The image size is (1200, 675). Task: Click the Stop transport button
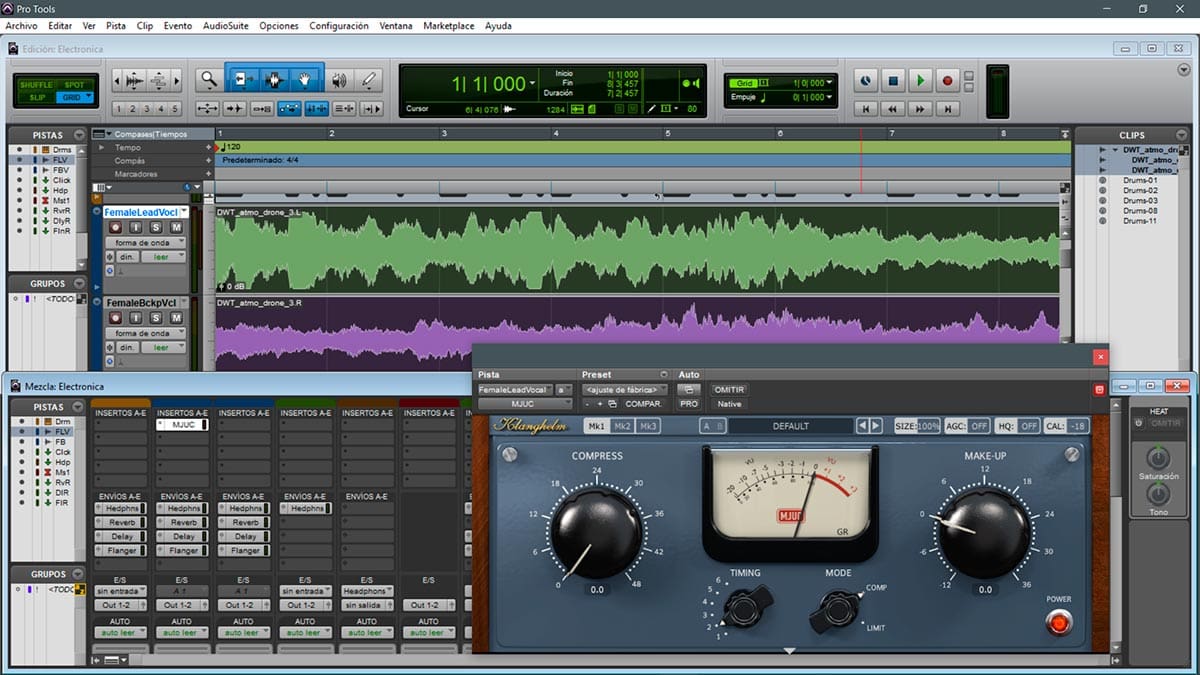pyautogui.click(x=893, y=80)
